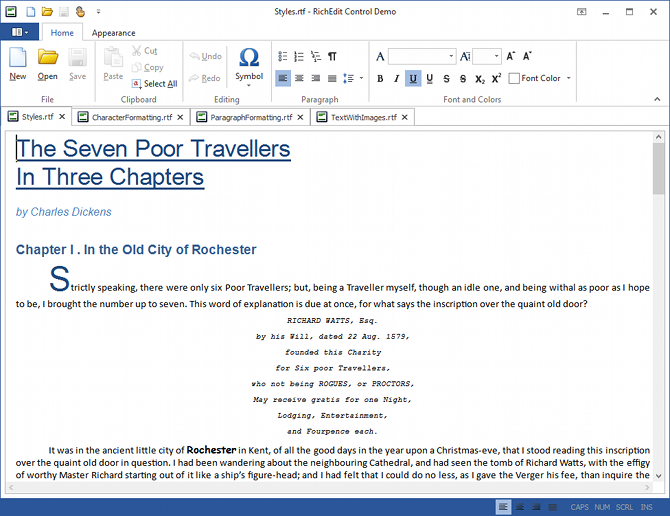This screenshot has height=516, width=670.
Task: Toggle align right in Paragraph group
Action: [316, 78]
